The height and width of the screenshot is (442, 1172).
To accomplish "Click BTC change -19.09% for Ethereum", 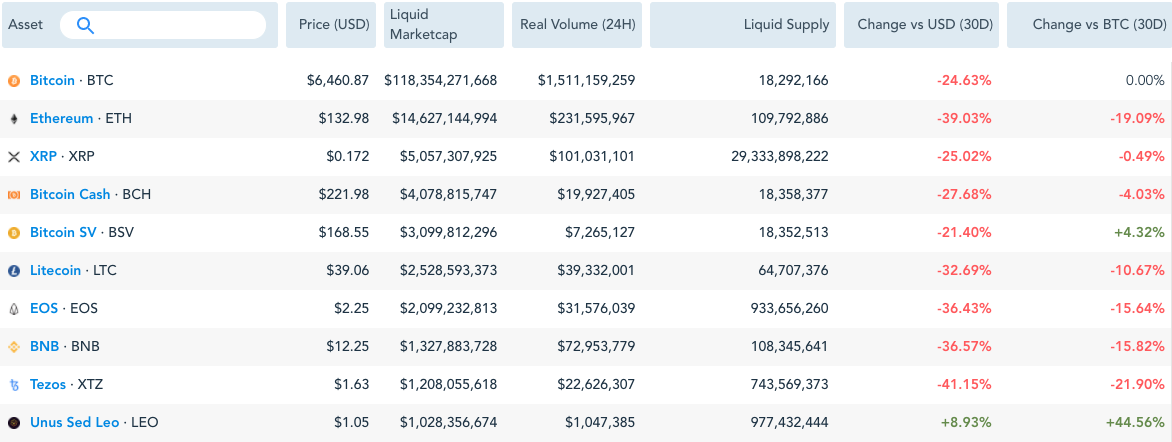I will pyautogui.click(x=1138, y=118).
